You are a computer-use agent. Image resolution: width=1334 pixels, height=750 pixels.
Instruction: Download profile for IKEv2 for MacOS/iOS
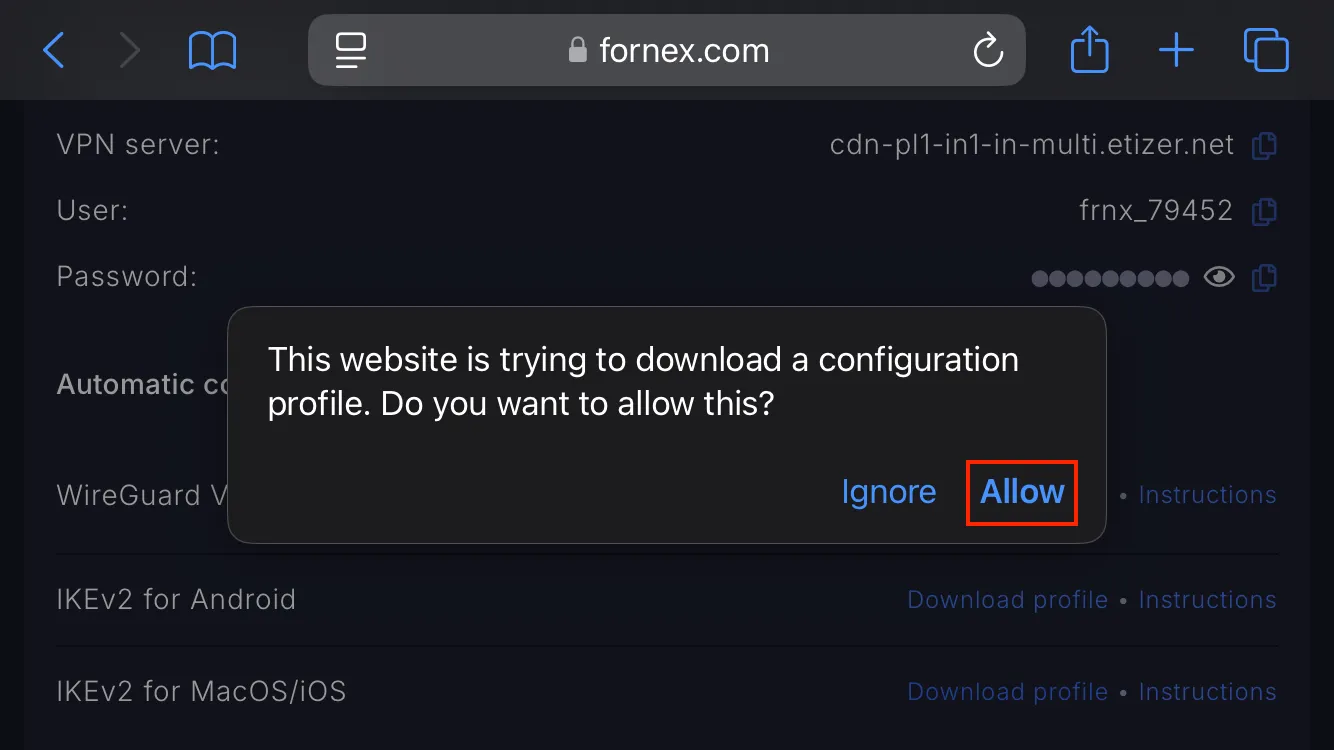coord(1007,692)
